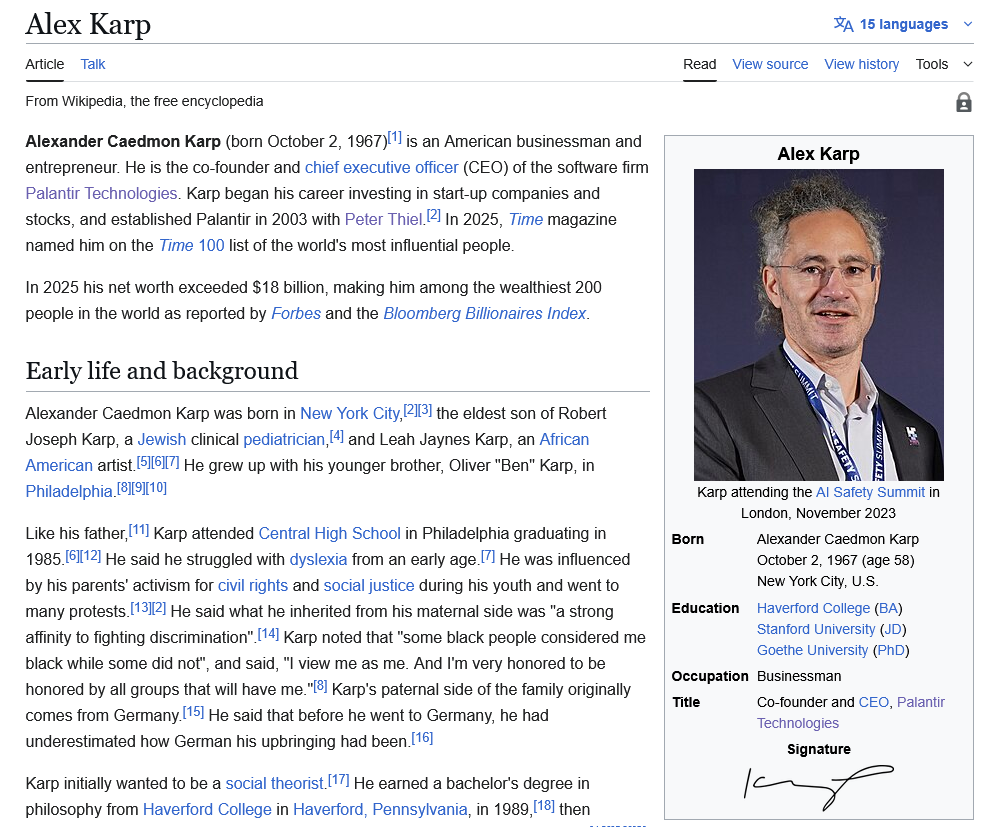Click citation [18] after 'in 1989'
Image resolution: width=985 pixels, height=827 pixels.
pyautogui.click(x=544, y=805)
